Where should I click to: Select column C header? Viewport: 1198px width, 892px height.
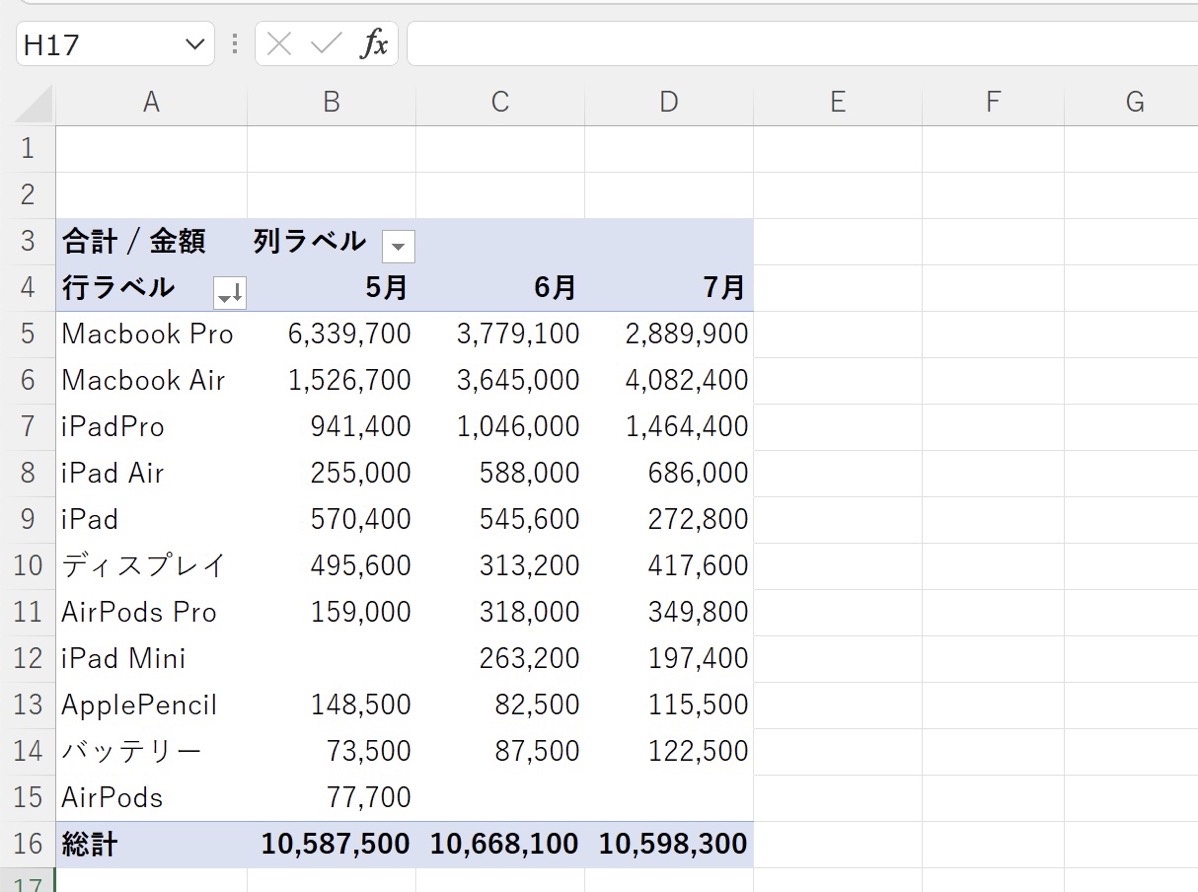coord(500,102)
